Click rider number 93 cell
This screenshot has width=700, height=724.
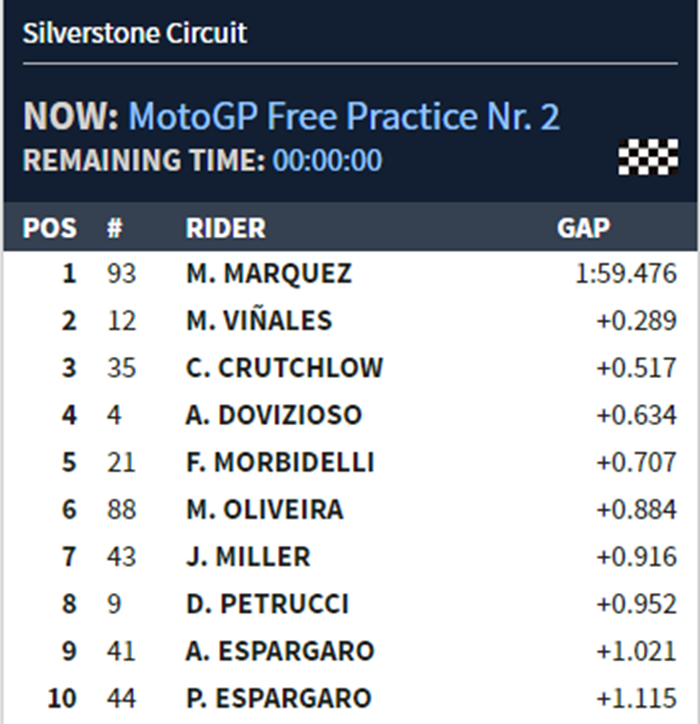click(x=121, y=273)
